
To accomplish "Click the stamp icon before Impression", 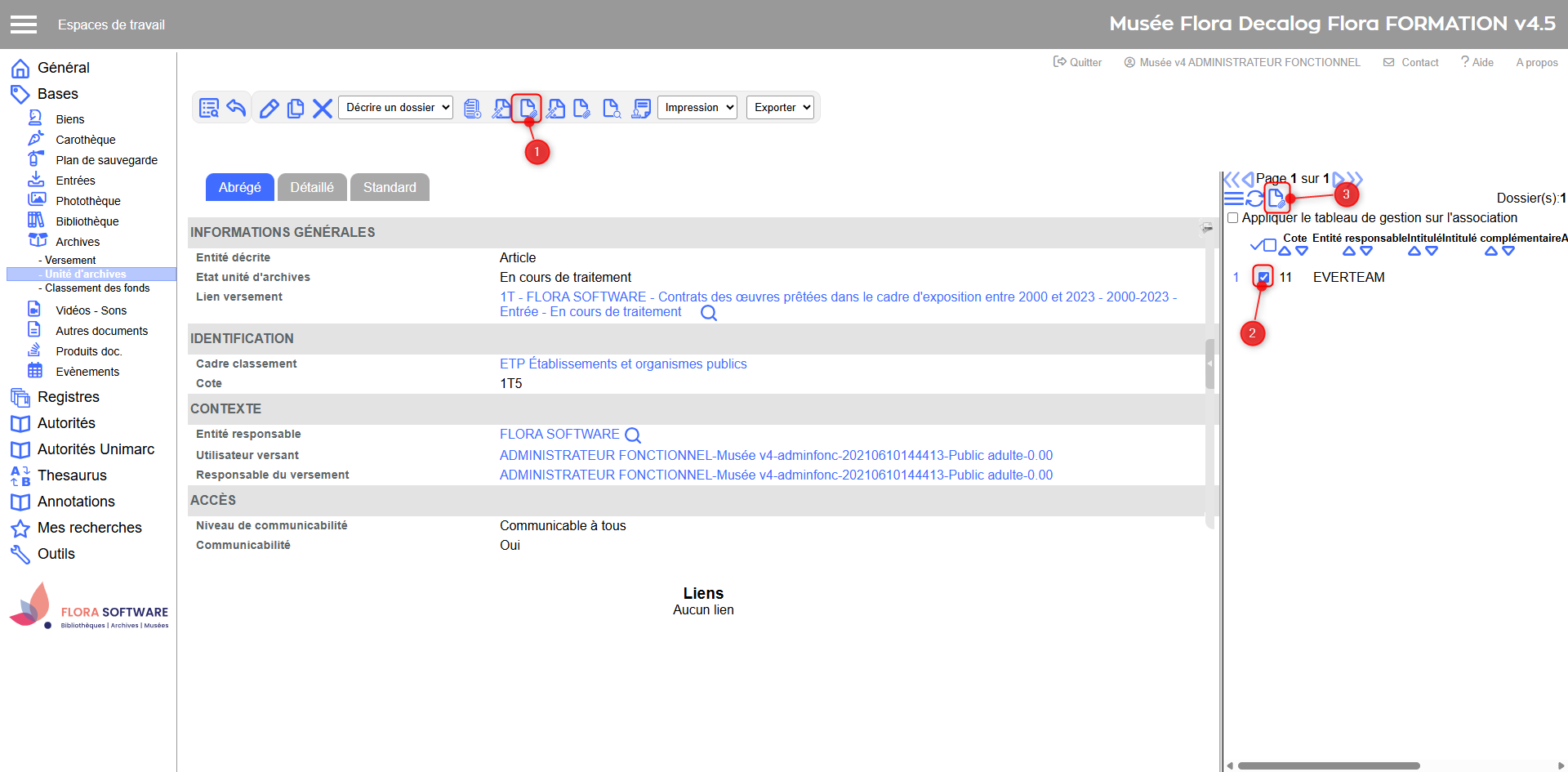I will pyautogui.click(x=642, y=108).
